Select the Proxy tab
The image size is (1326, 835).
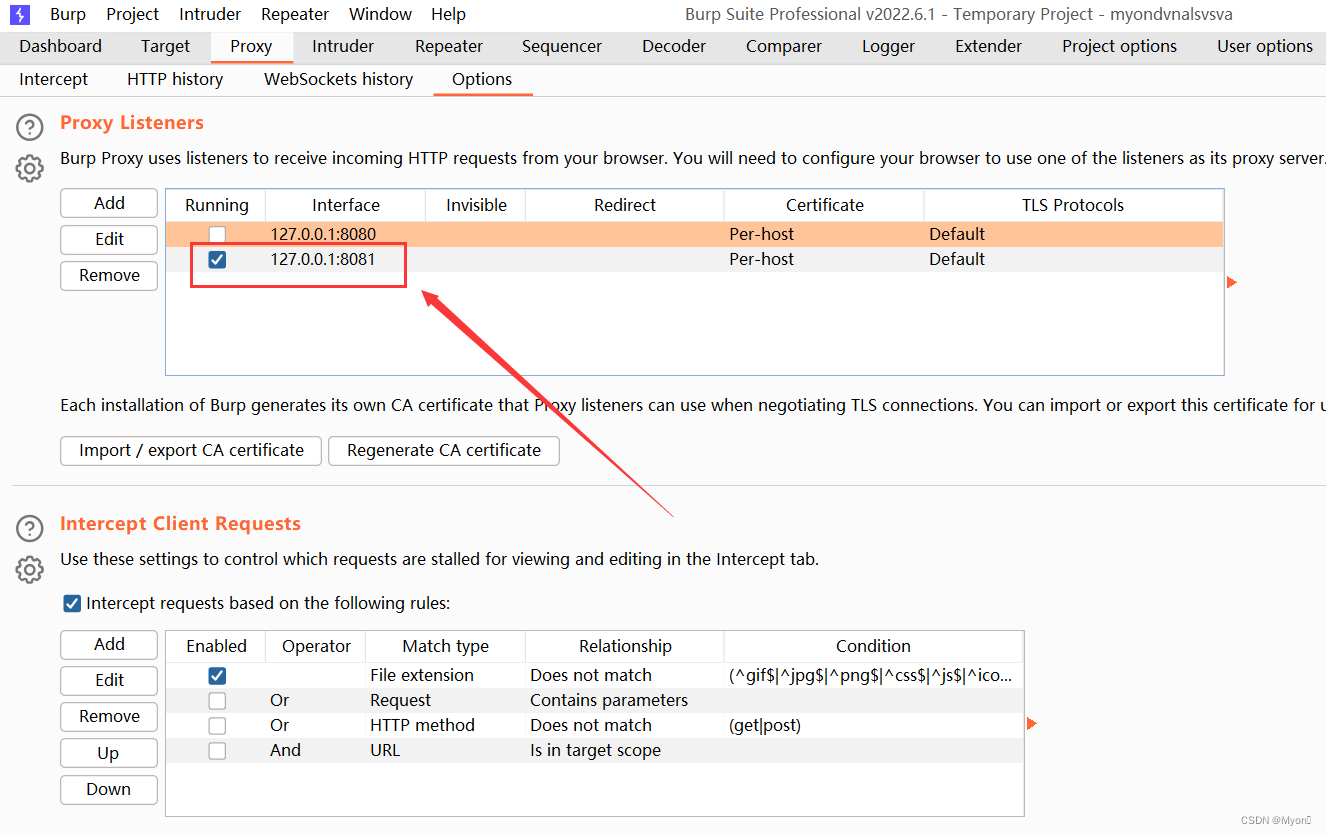pyautogui.click(x=251, y=46)
